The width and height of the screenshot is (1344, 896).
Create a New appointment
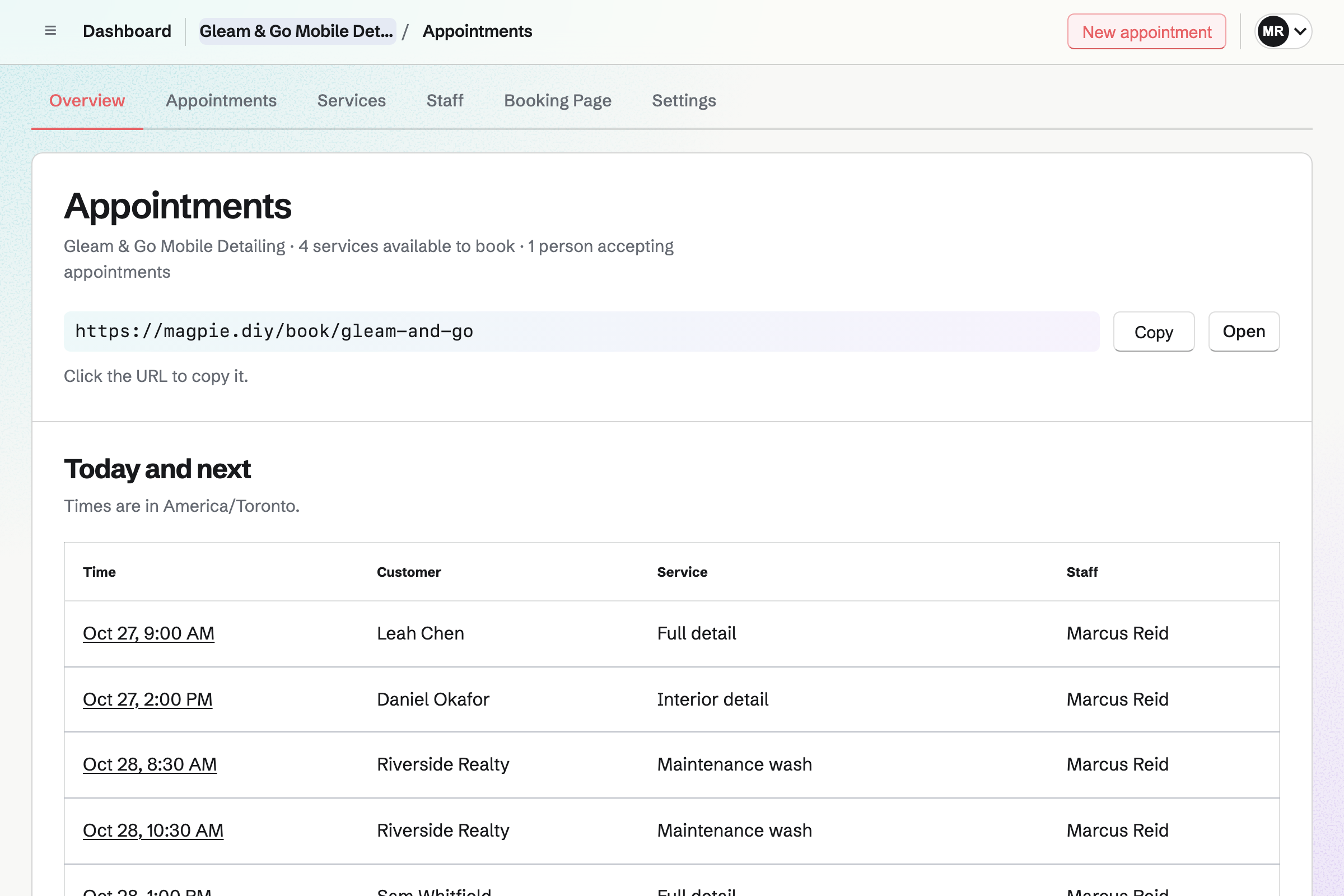(x=1146, y=31)
